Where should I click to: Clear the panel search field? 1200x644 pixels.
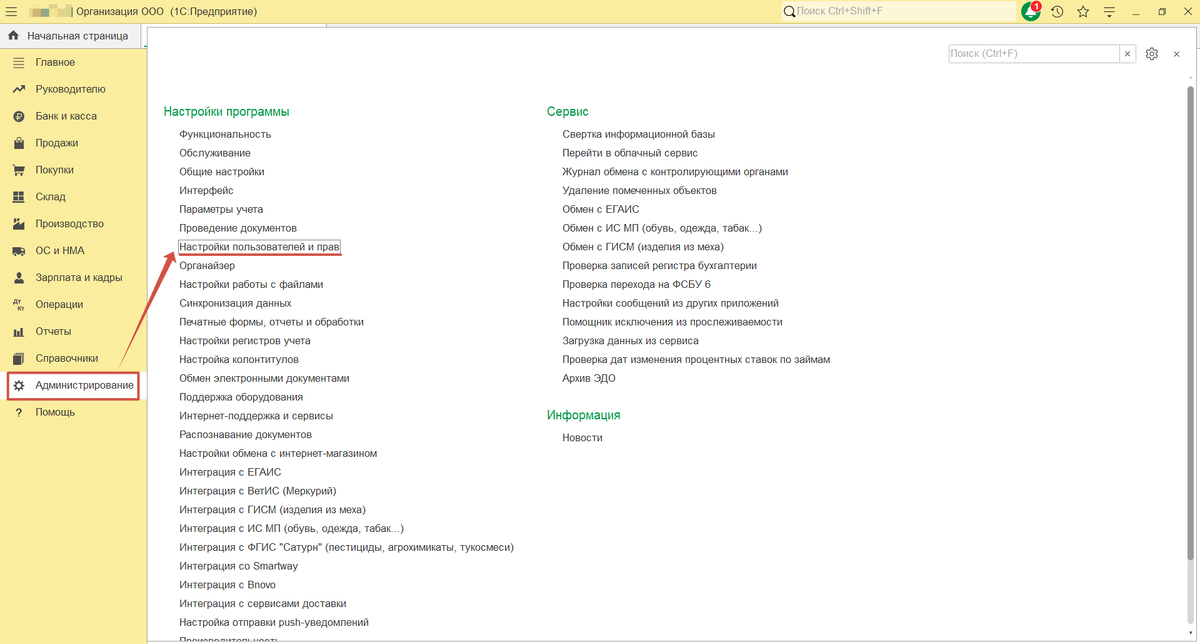[x=1128, y=54]
